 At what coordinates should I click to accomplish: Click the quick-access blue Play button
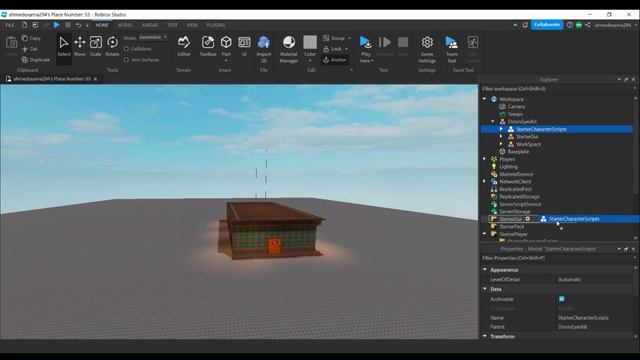pos(56,25)
